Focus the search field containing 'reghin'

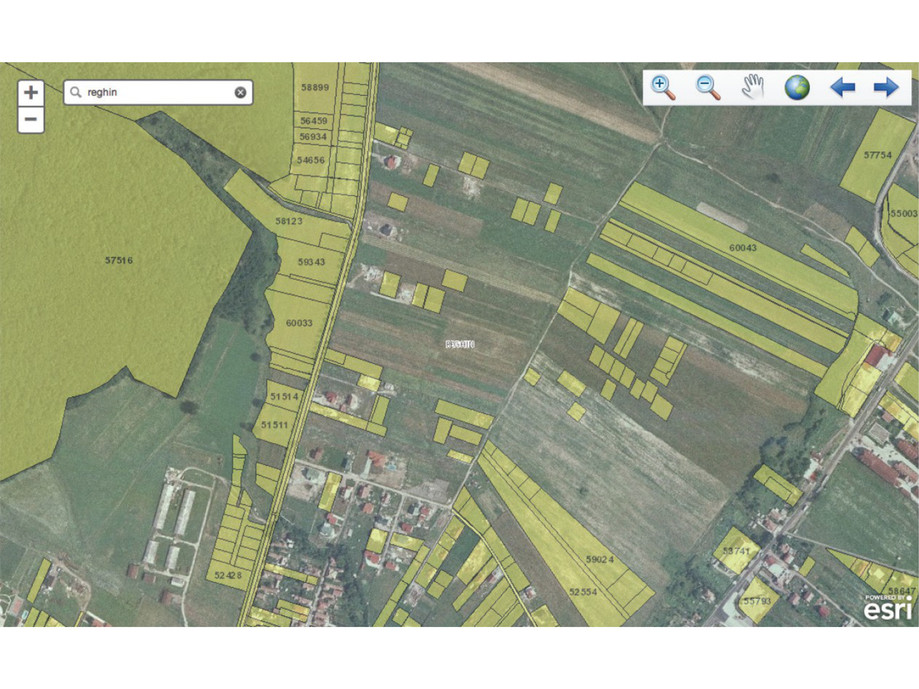point(155,93)
